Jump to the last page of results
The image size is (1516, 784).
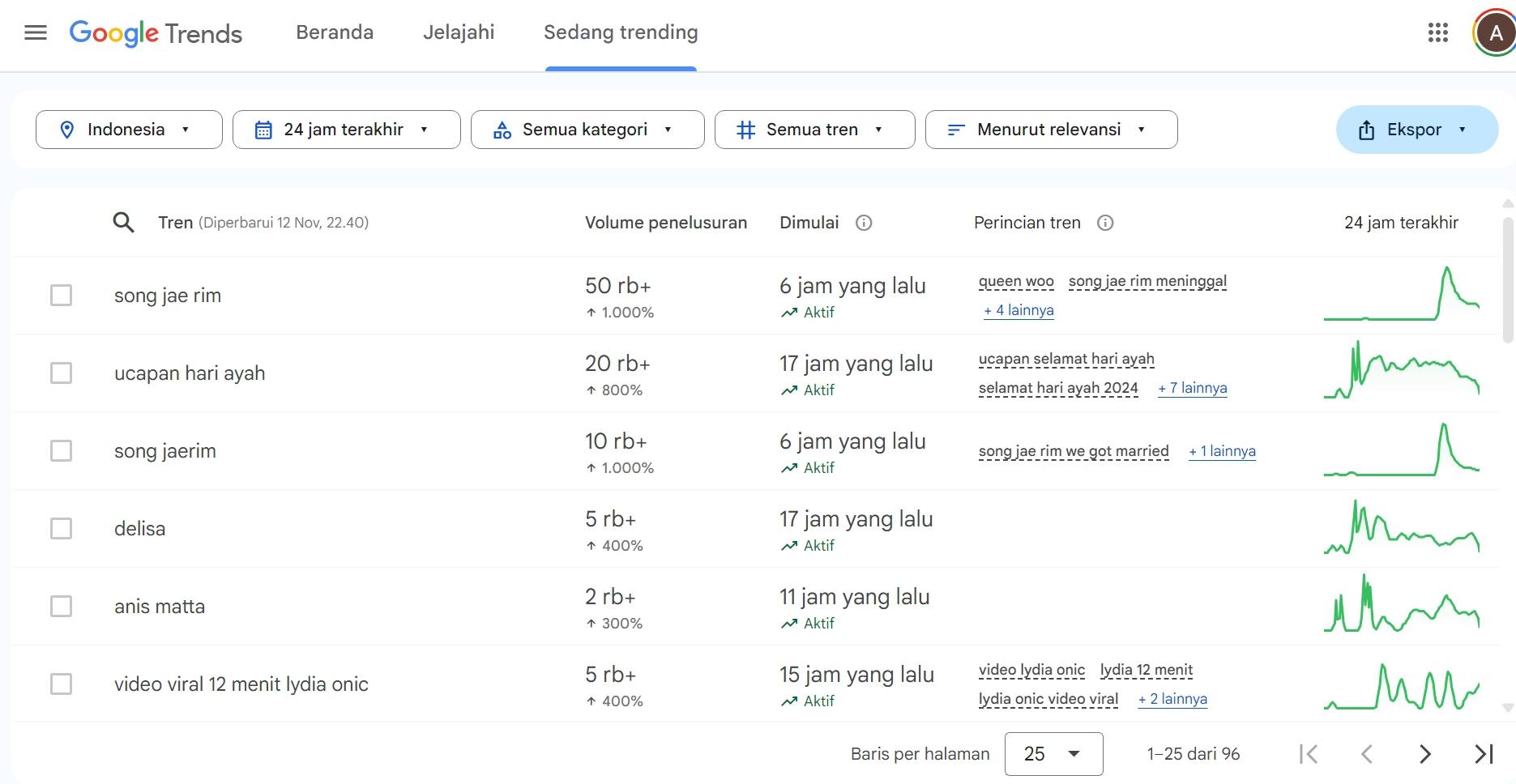(x=1484, y=754)
